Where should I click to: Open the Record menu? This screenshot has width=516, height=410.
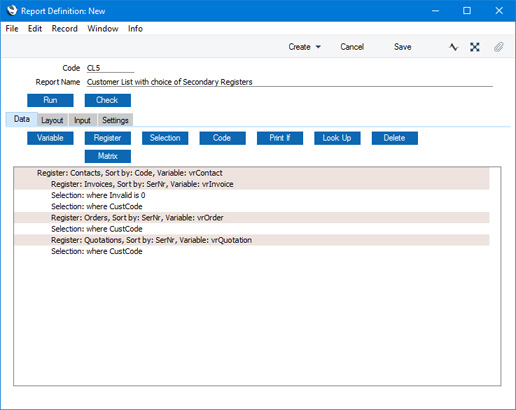(65, 29)
